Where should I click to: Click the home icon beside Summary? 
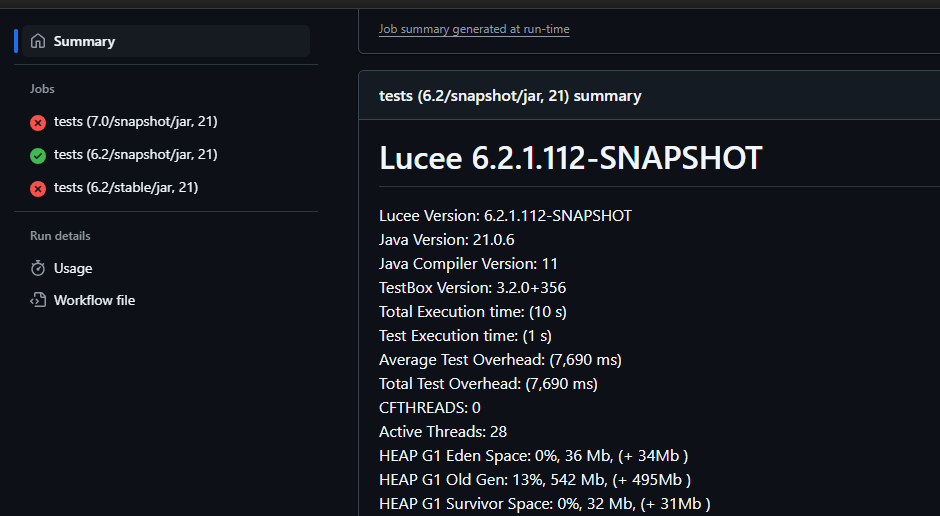coord(38,41)
